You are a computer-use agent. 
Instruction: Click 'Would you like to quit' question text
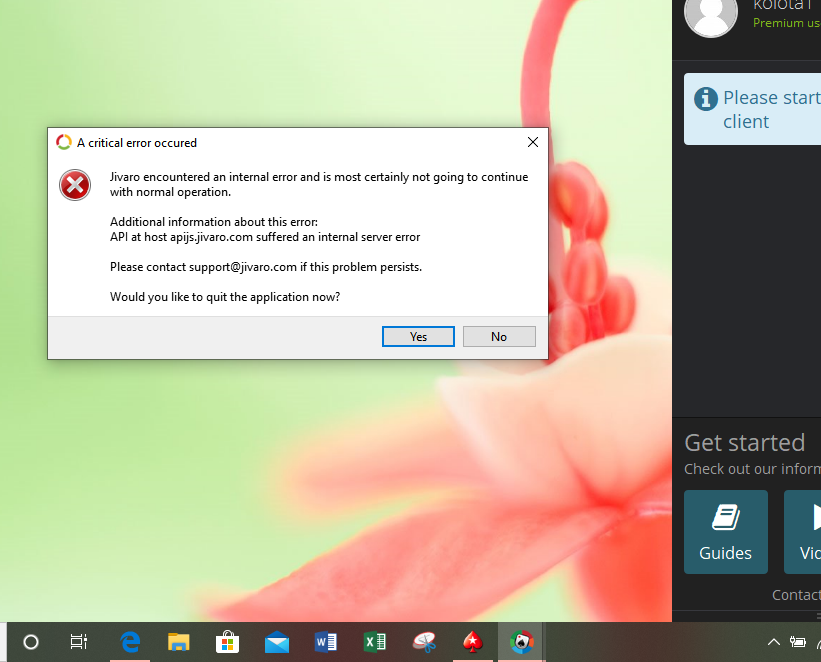pyautogui.click(x=225, y=297)
